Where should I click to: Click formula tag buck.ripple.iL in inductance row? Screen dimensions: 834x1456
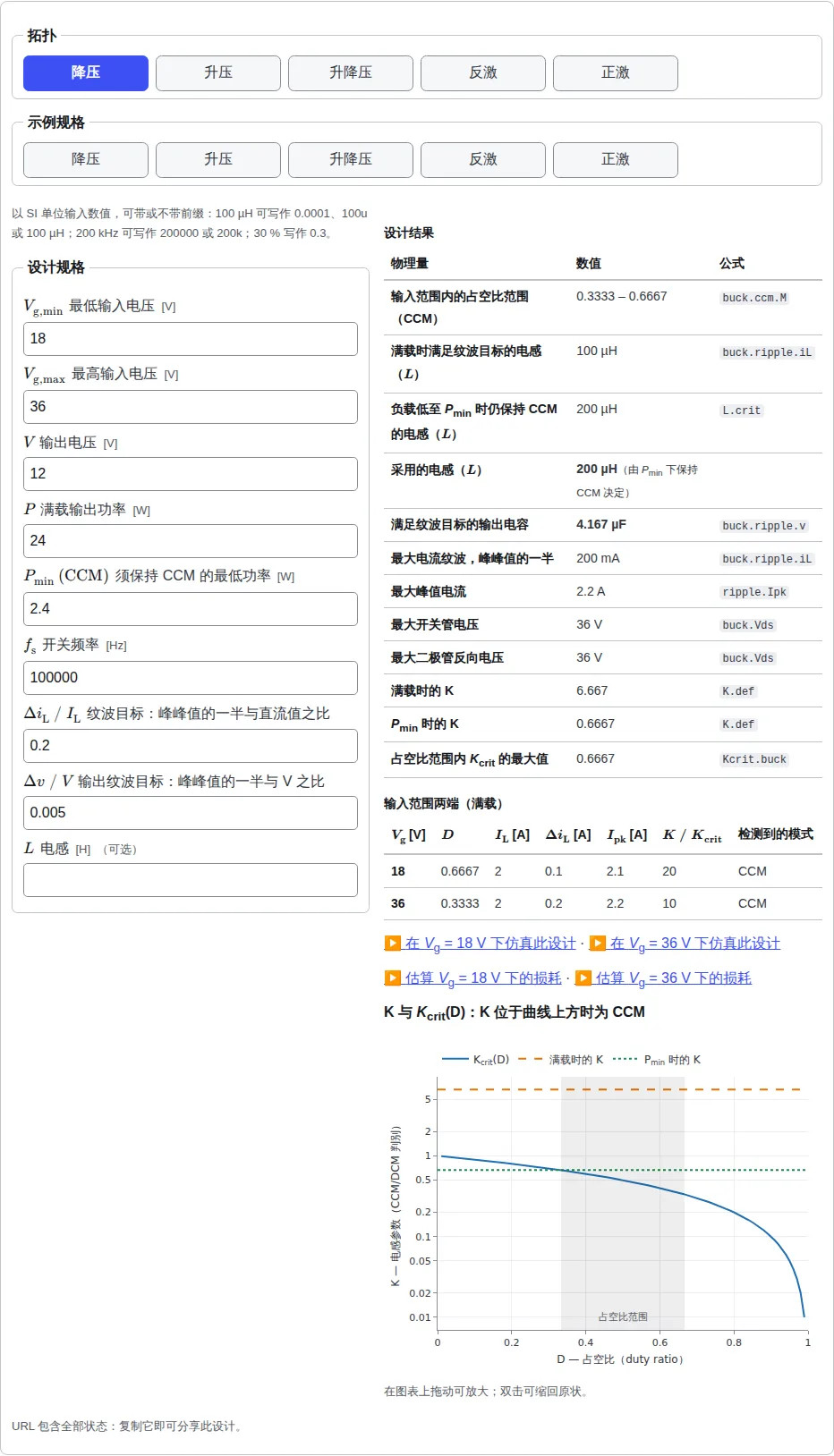coord(767,352)
